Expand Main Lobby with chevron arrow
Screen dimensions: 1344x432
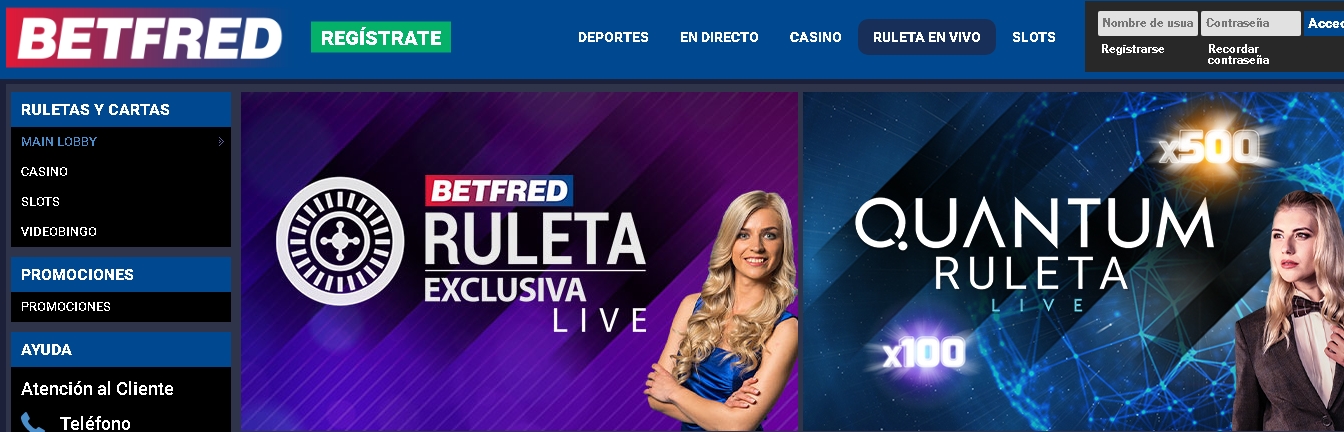[x=221, y=142]
